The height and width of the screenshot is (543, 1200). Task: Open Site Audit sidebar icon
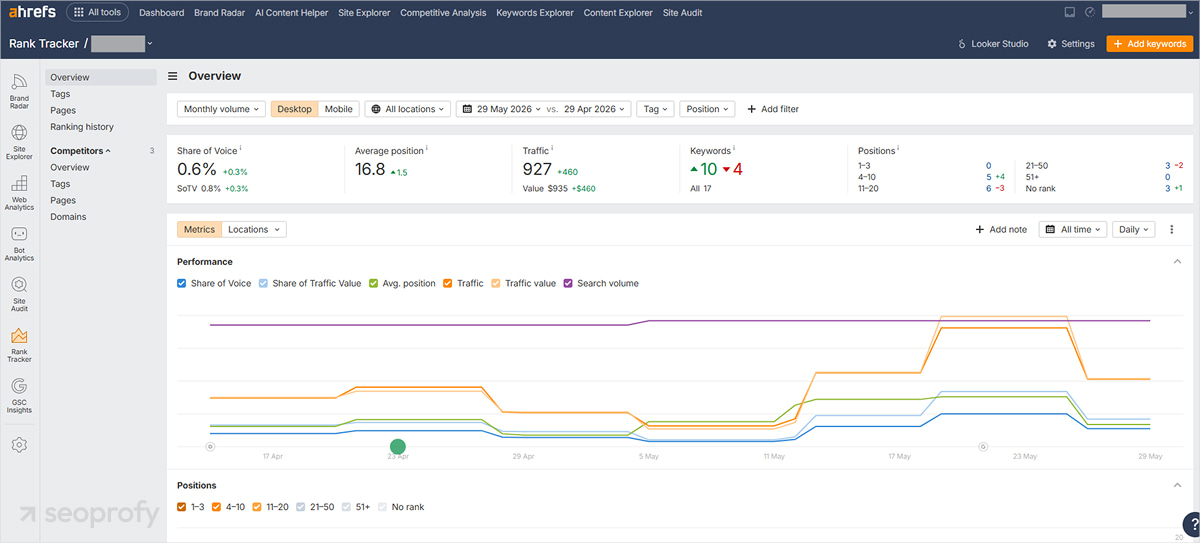click(x=19, y=295)
